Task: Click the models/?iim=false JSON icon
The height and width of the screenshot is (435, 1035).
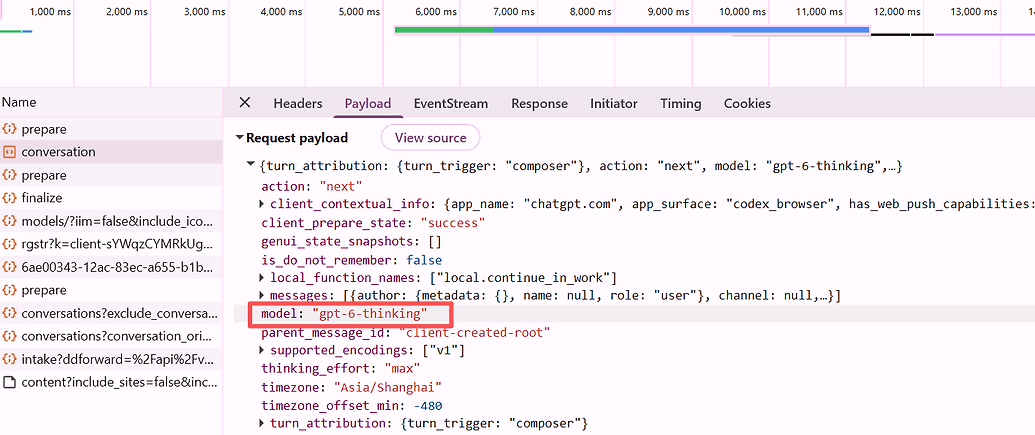Action: [x=9, y=220]
